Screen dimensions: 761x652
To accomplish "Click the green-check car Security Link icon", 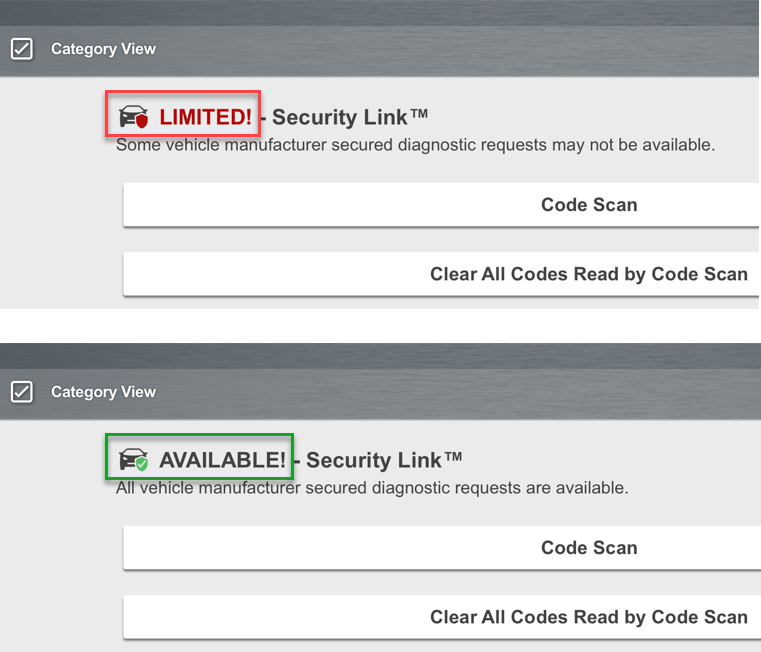I will [134, 460].
